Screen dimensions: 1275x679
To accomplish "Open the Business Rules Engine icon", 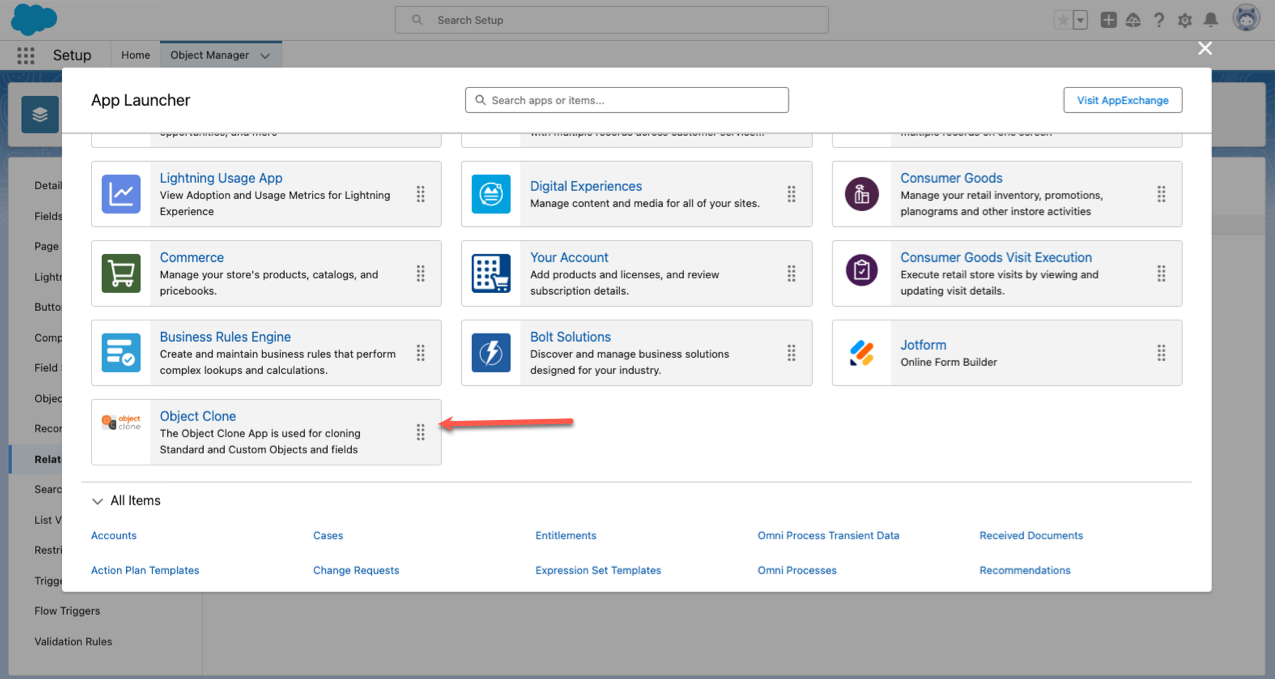I will click(x=121, y=353).
